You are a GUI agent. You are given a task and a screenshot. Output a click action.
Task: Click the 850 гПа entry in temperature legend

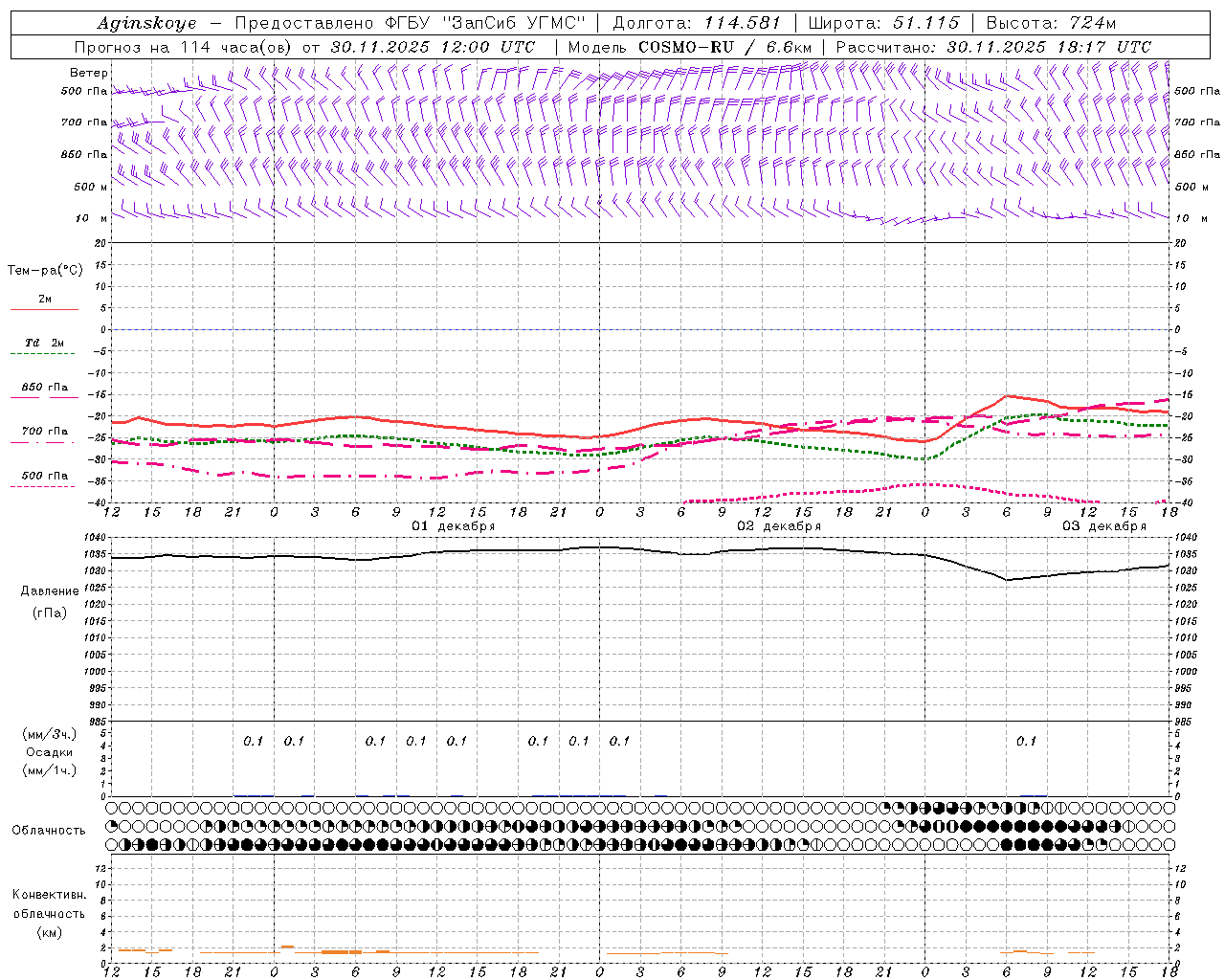pyautogui.click(x=45, y=388)
